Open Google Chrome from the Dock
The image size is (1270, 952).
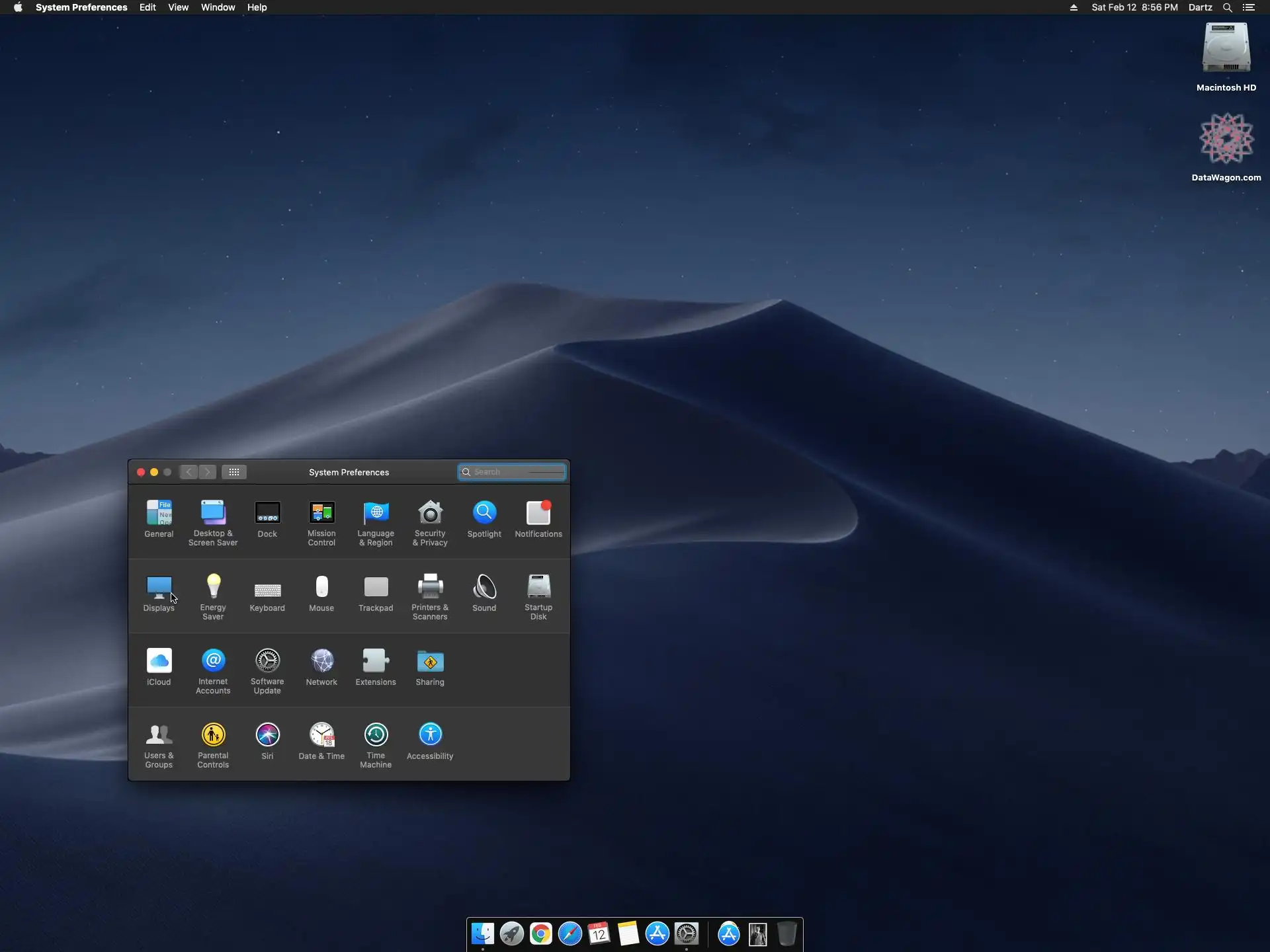[540, 933]
